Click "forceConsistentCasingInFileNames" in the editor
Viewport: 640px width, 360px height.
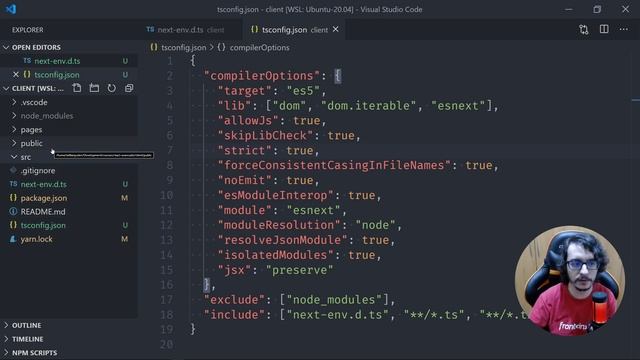[334, 165]
